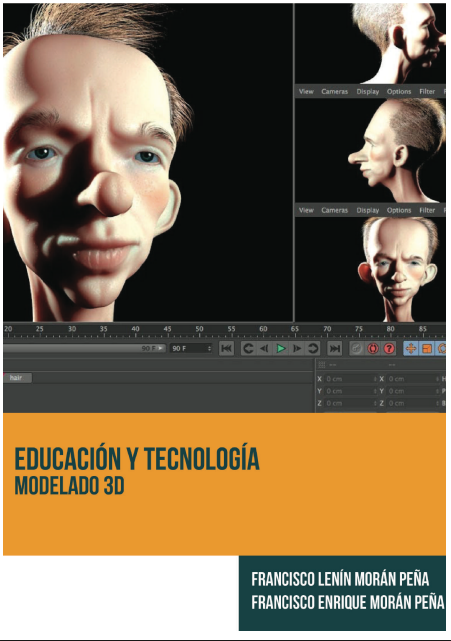Viewport: 451px width, 641px height.
Task: Click the grey record active objects icon
Action: coord(357,348)
